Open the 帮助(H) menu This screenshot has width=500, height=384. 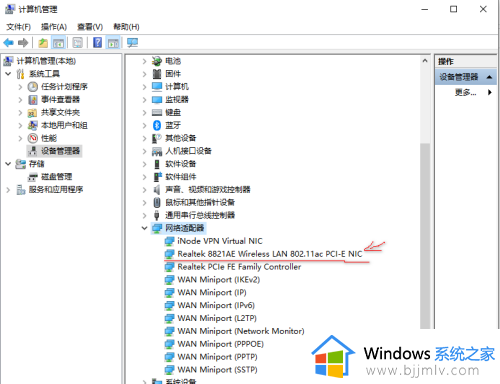[x=126, y=27]
